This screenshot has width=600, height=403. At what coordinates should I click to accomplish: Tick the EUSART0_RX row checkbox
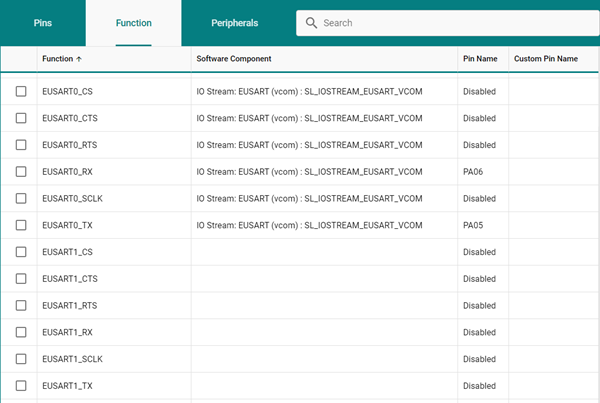coord(21,172)
